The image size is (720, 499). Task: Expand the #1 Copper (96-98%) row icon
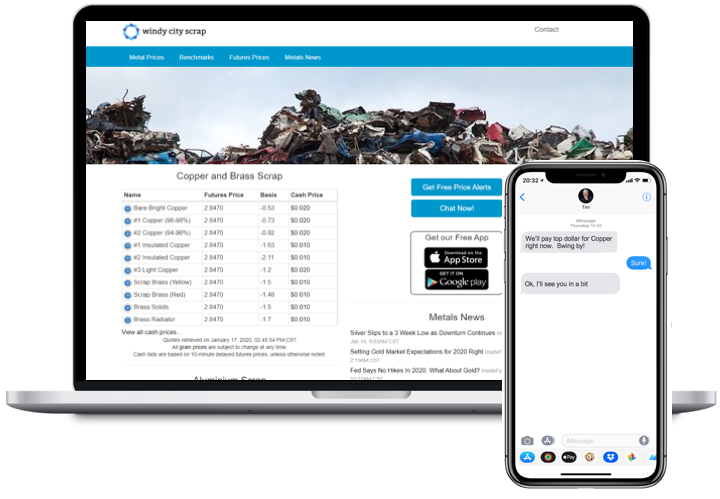pyautogui.click(x=128, y=221)
